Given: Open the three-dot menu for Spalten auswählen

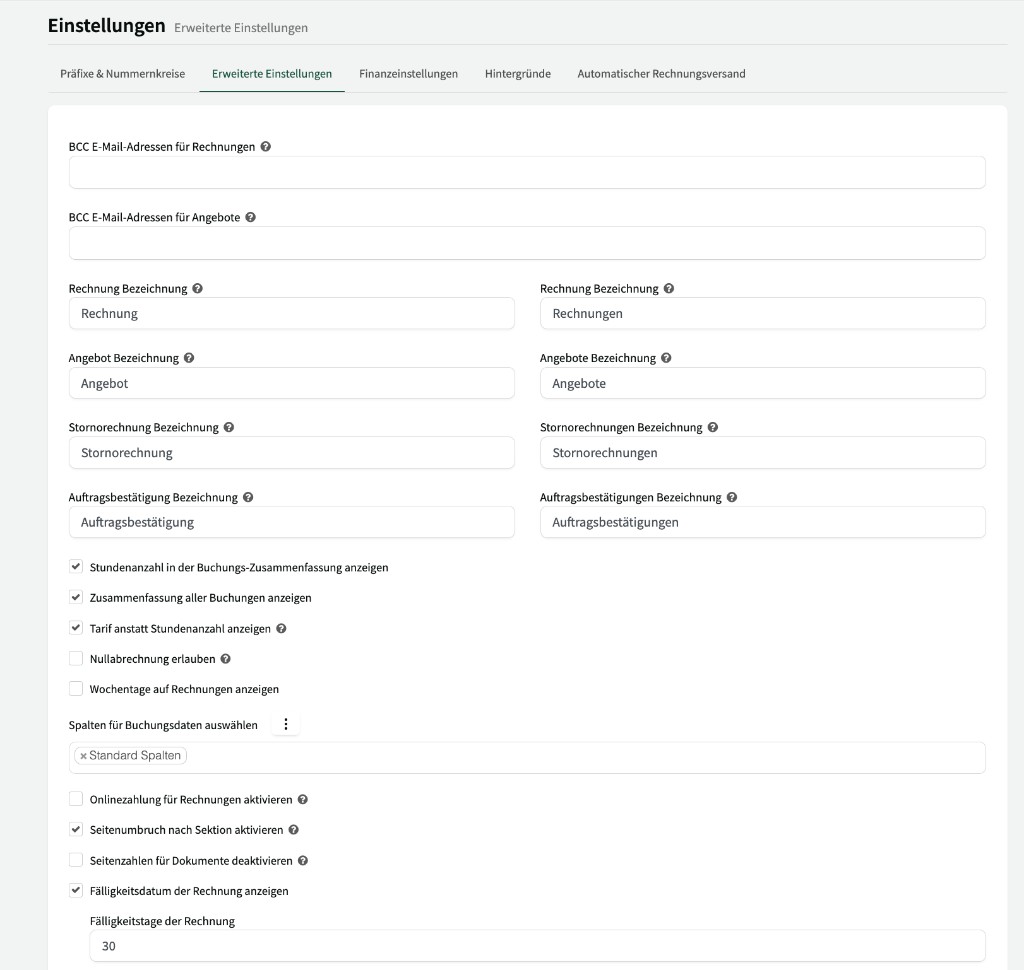Looking at the screenshot, I should [x=286, y=723].
